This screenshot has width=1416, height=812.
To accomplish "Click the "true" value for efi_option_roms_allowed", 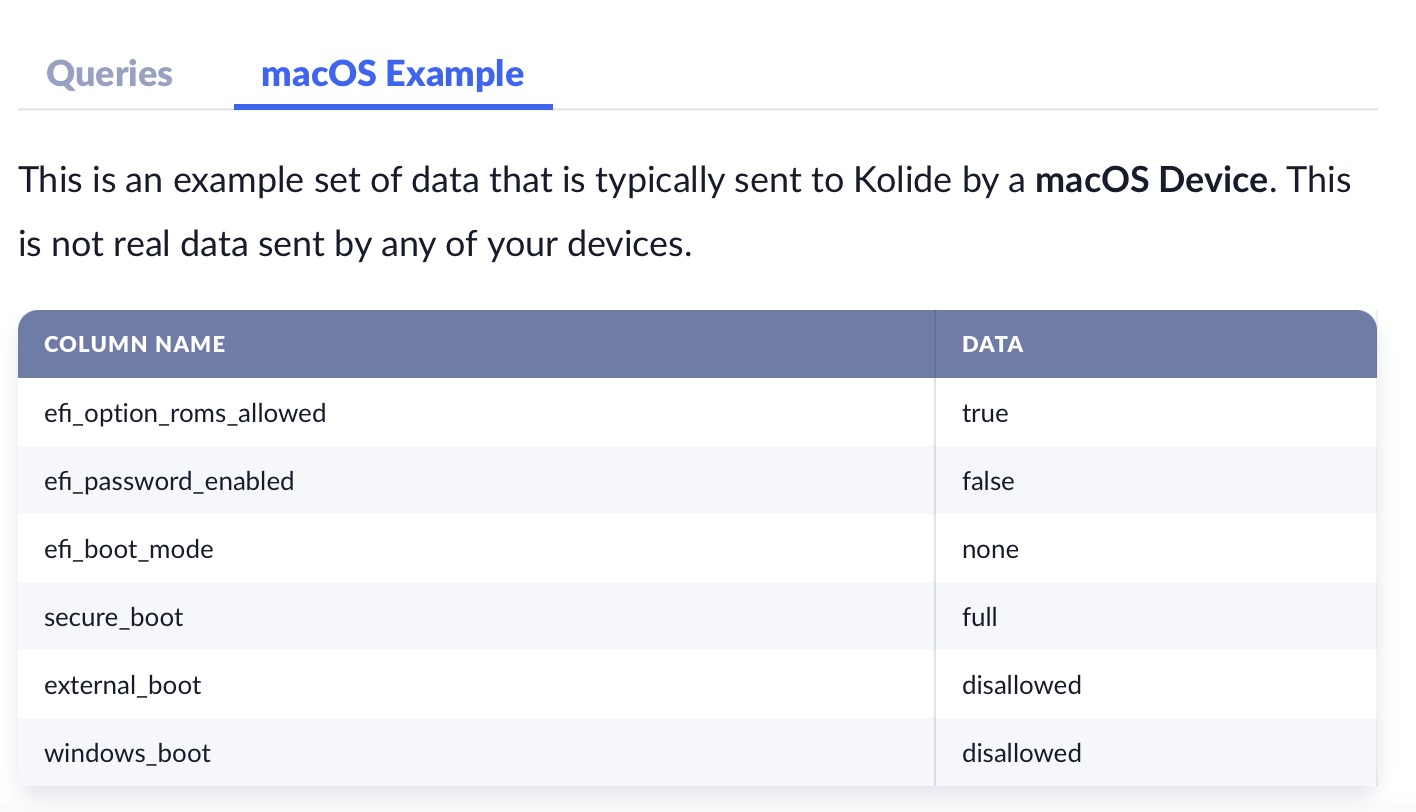I will tap(985, 413).
